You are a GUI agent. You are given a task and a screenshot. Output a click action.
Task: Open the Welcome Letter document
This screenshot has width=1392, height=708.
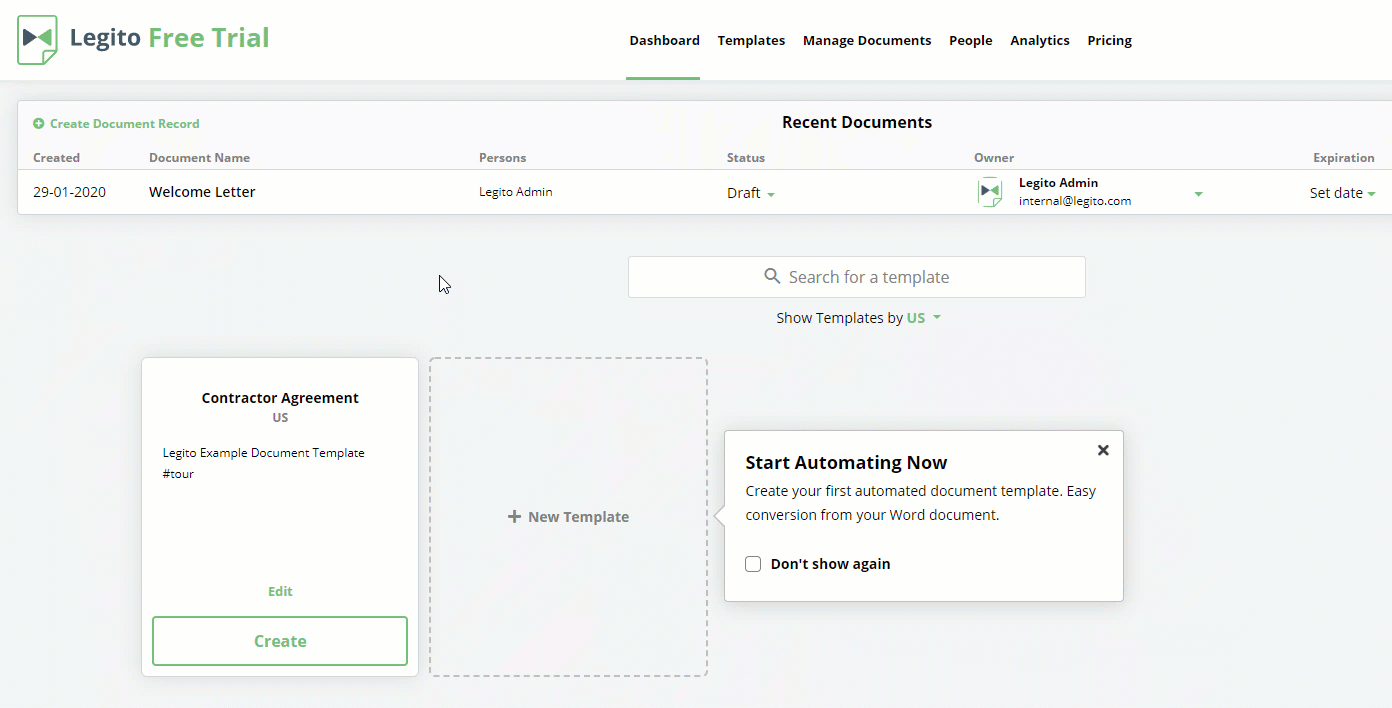[x=202, y=192]
